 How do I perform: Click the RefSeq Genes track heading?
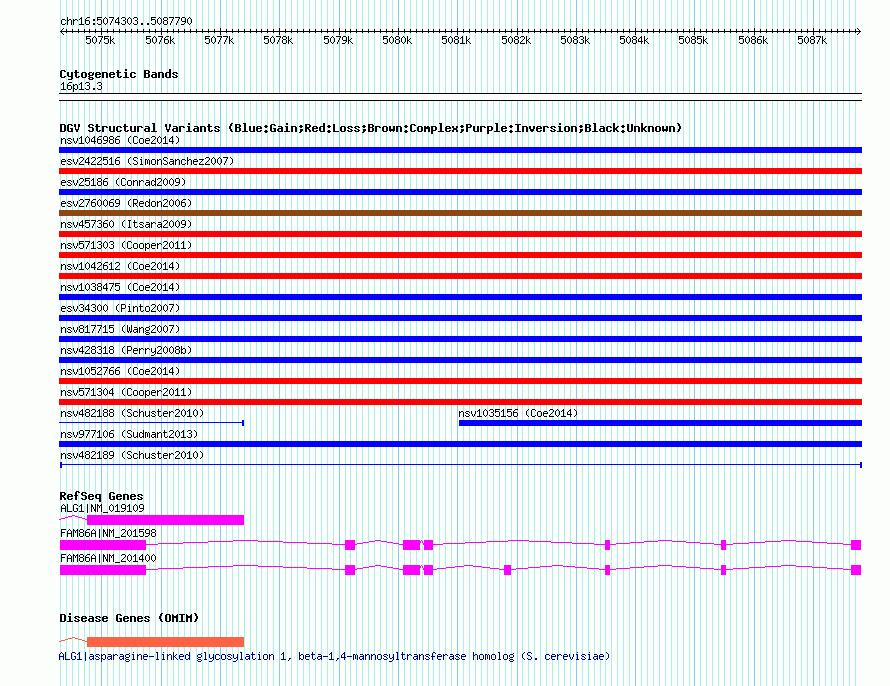pos(101,496)
